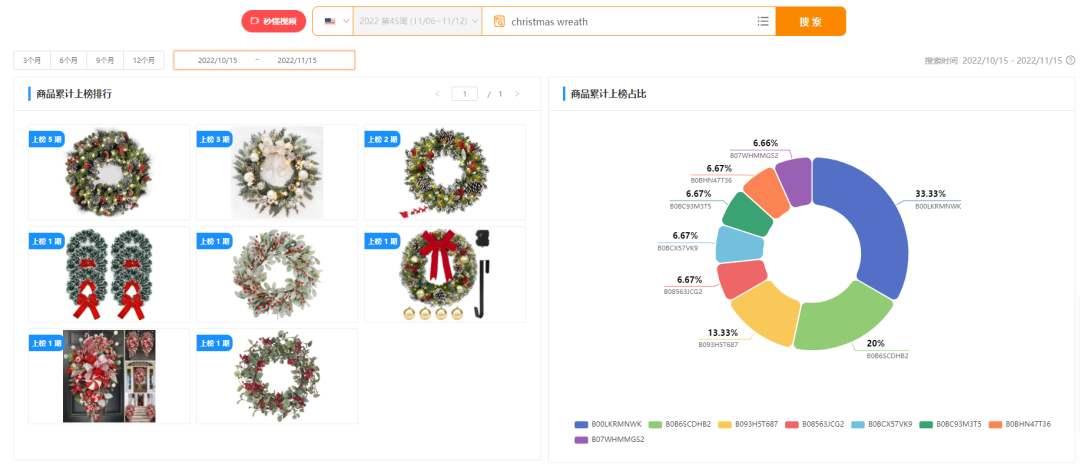Toggle legend swatch for B08563JCG2
Image resolution: width=1080 pixels, height=469 pixels.
coord(791,424)
